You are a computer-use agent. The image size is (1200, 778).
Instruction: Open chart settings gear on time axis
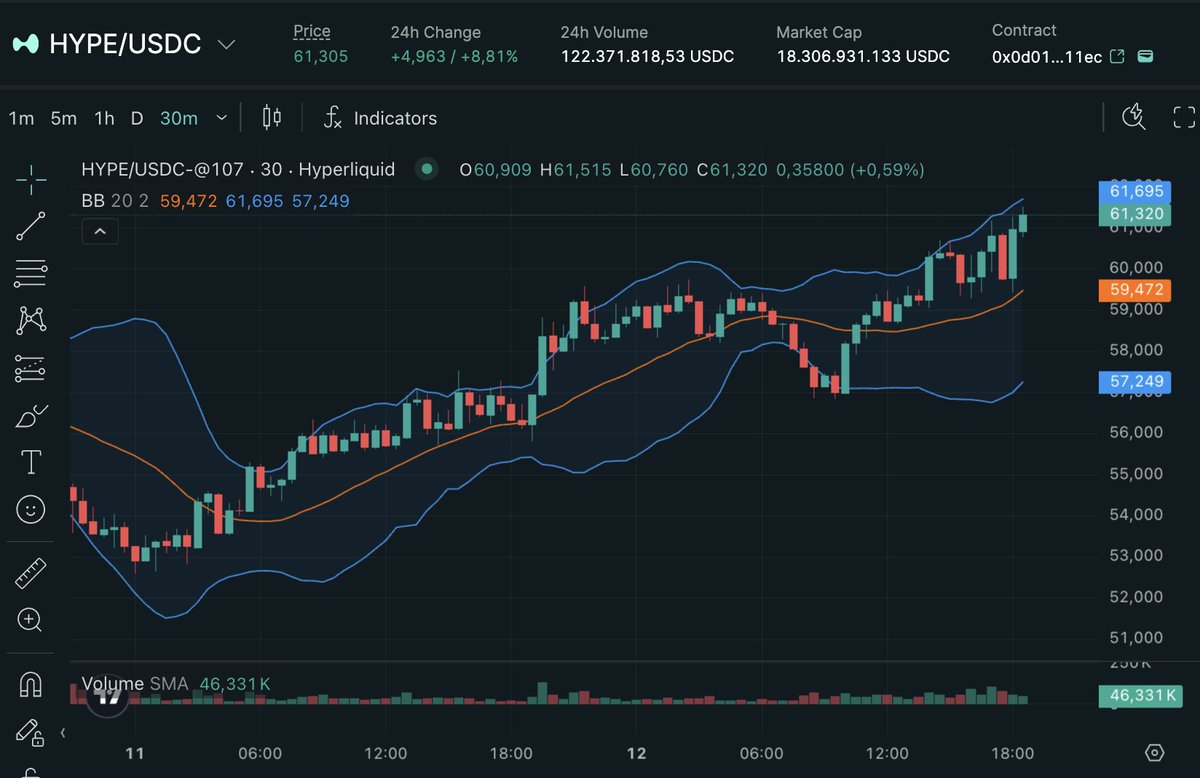[x=1155, y=753]
